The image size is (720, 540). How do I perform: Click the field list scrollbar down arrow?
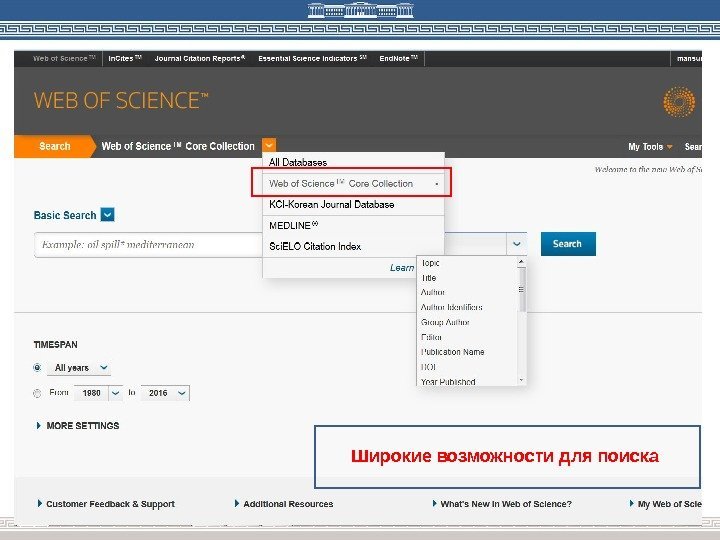click(521, 380)
